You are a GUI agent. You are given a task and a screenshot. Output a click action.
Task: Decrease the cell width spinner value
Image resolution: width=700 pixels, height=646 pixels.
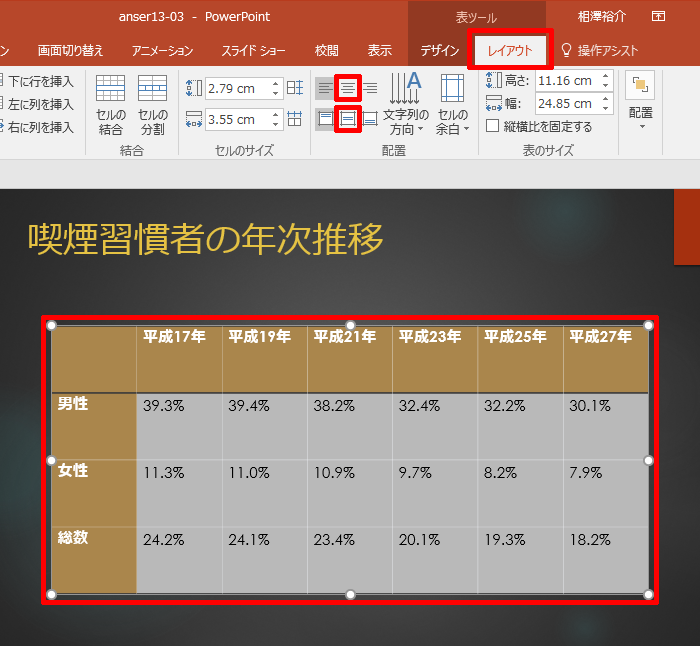pyautogui.click(x=275, y=124)
